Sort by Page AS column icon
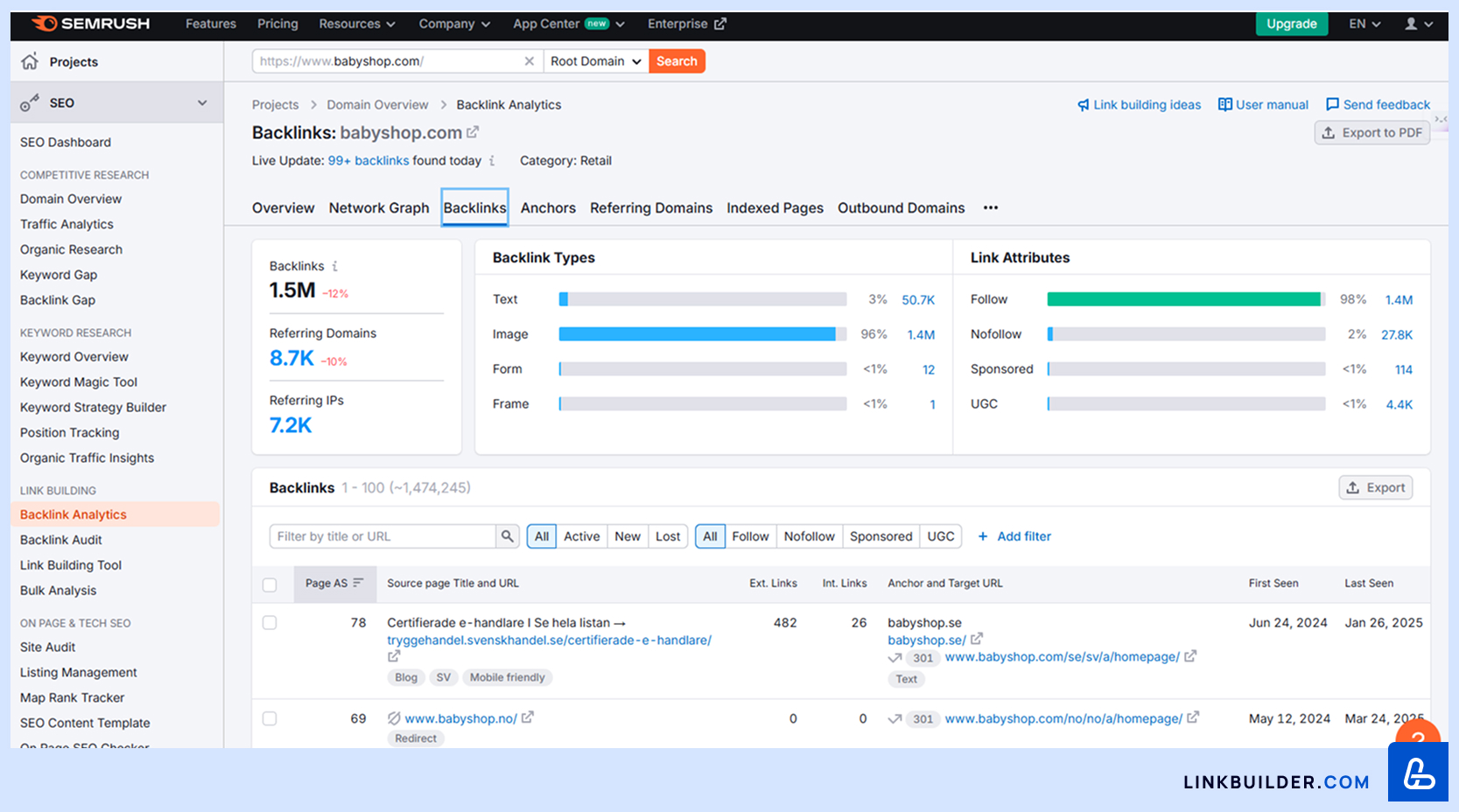The image size is (1459, 812). pyautogui.click(x=358, y=583)
